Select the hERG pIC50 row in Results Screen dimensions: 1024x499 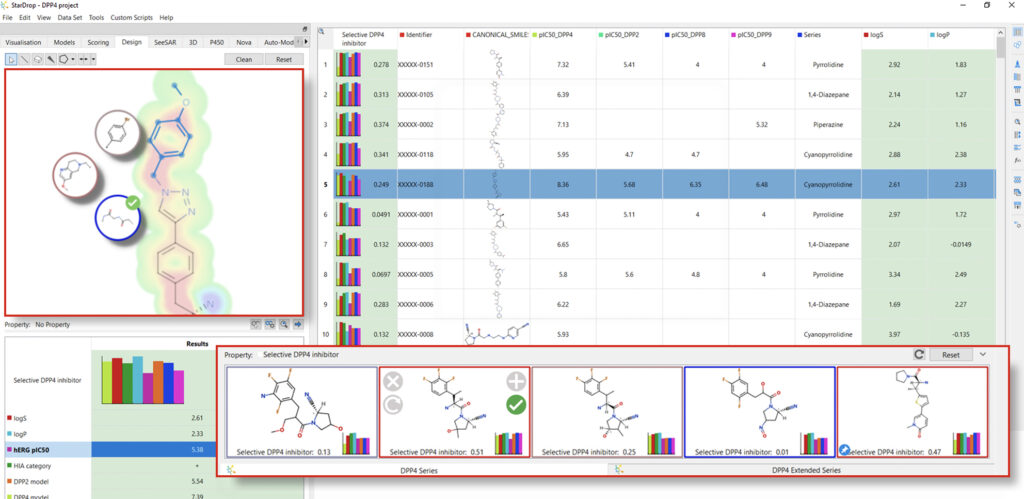50,449
